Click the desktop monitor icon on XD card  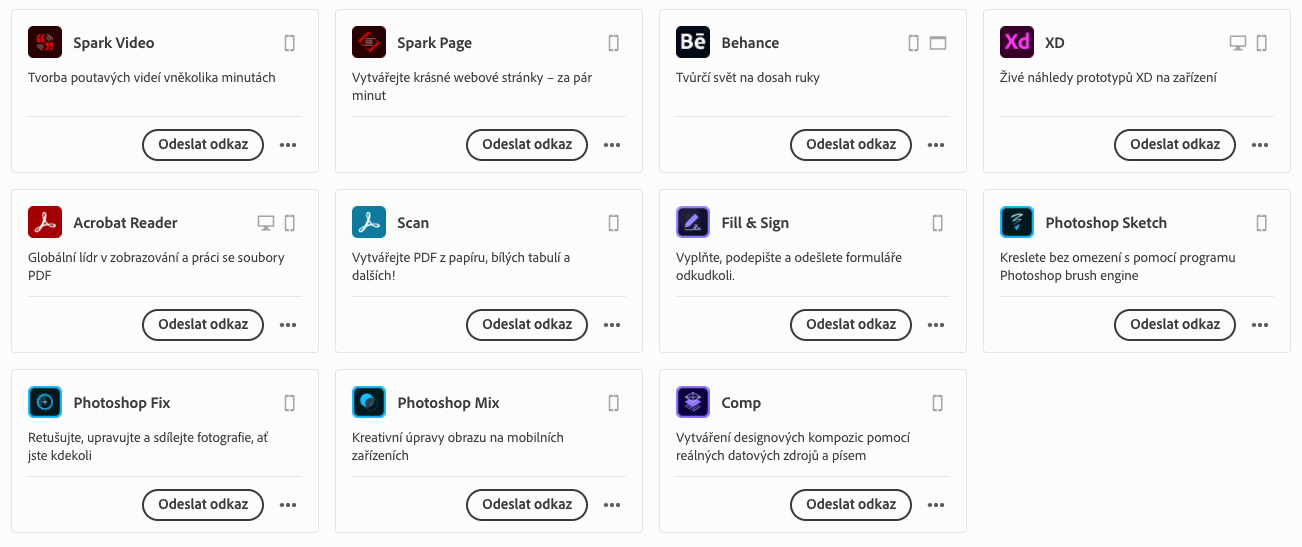tap(1238, 43)
